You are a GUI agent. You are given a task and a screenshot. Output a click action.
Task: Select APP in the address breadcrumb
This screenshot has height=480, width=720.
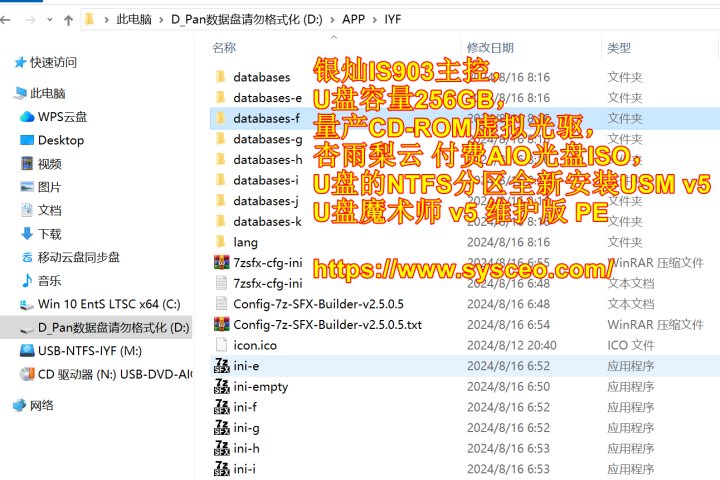click(353, 19)
